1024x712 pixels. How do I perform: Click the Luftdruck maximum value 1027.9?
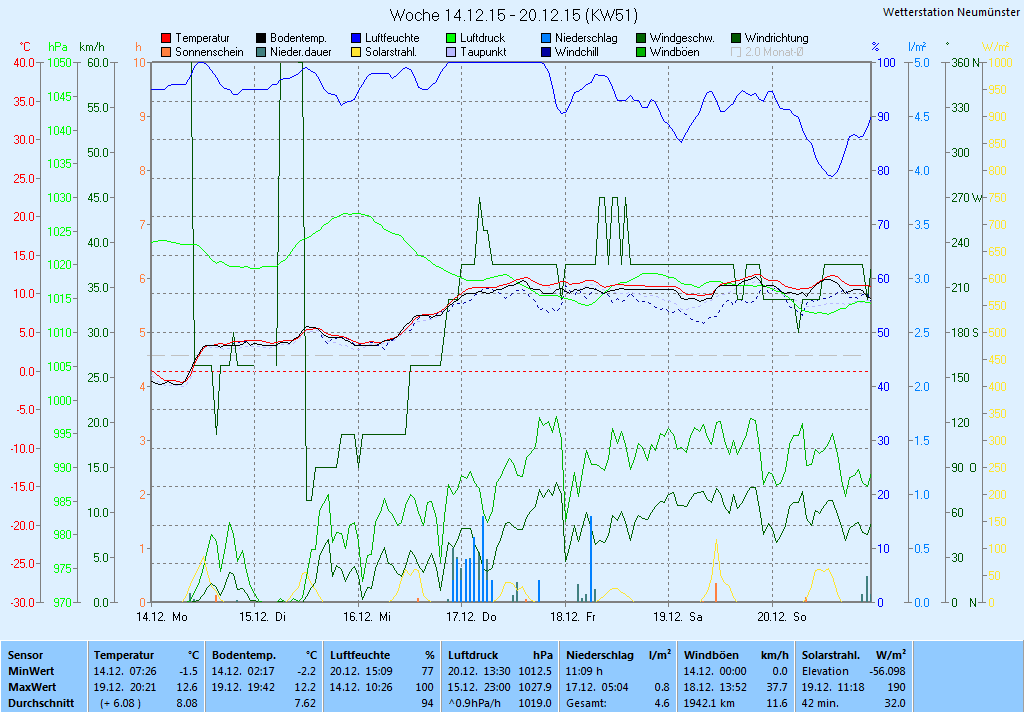pyautogui.click(x=536, y=688)
